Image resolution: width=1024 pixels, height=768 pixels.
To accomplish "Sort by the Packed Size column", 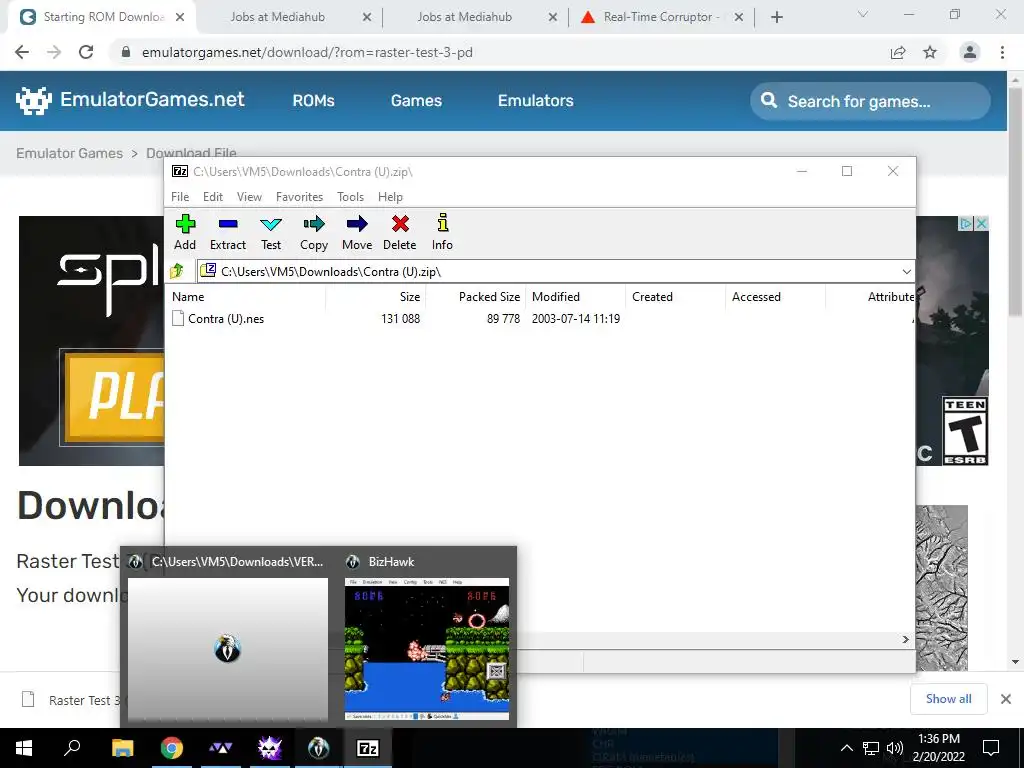I will 476,296.
